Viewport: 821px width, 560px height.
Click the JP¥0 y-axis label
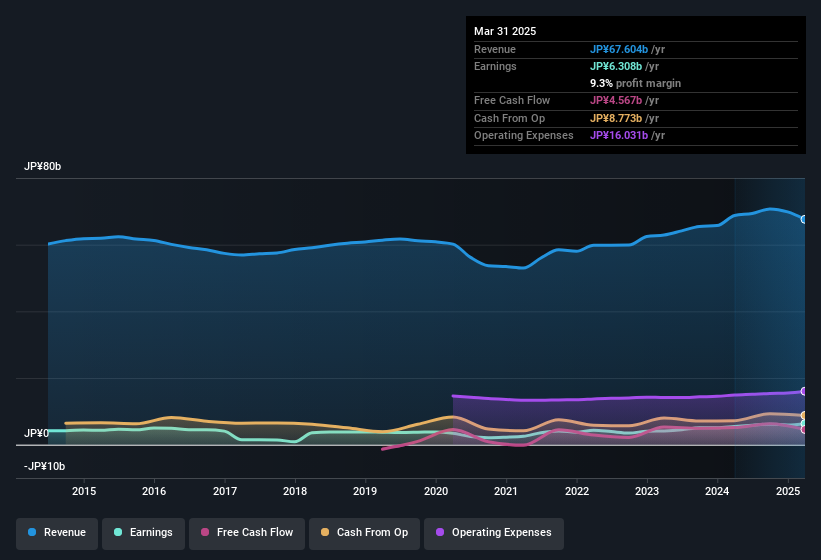(36, 433)
